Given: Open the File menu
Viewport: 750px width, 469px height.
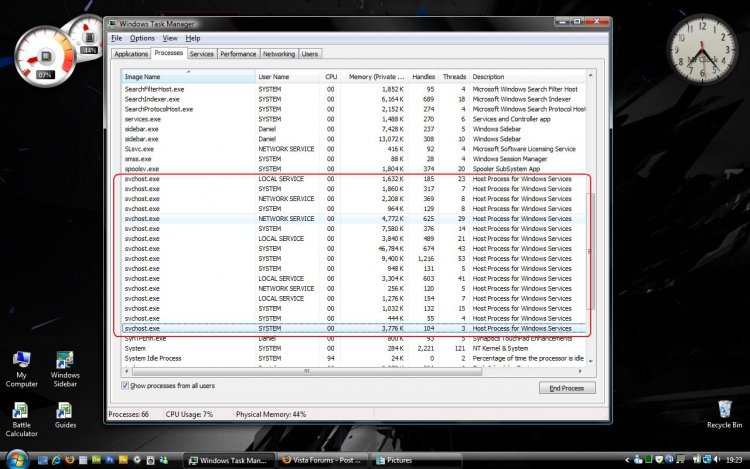Looking at the screenshot, I should 116,38.
